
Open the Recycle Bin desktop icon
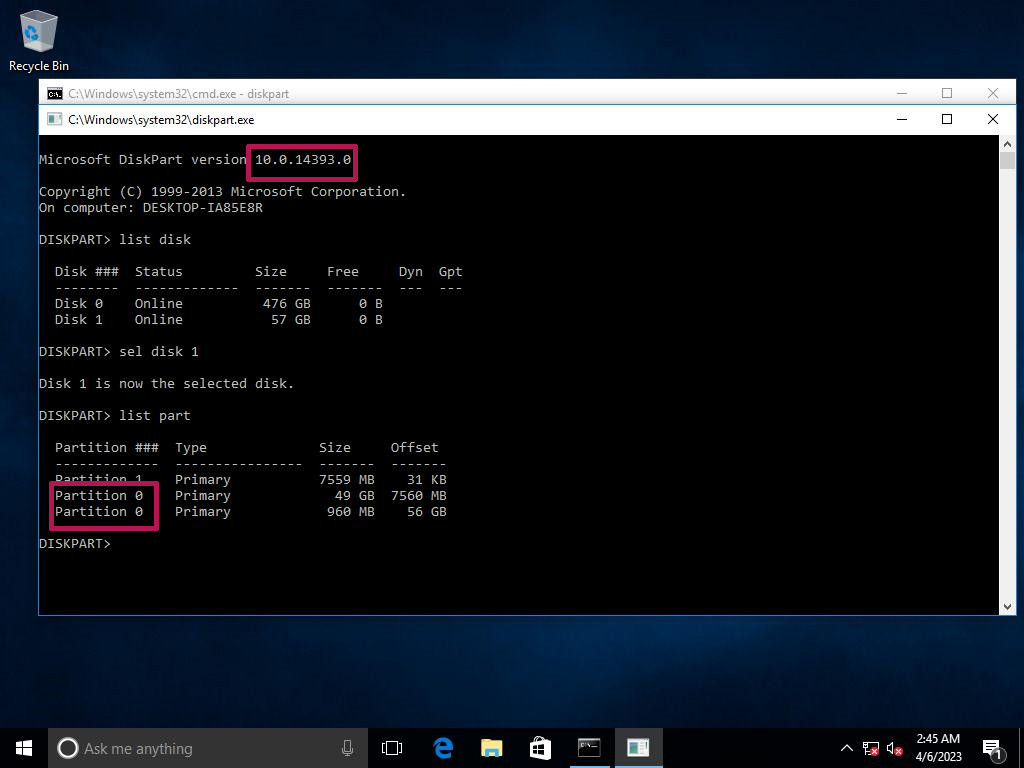point(39,40)
